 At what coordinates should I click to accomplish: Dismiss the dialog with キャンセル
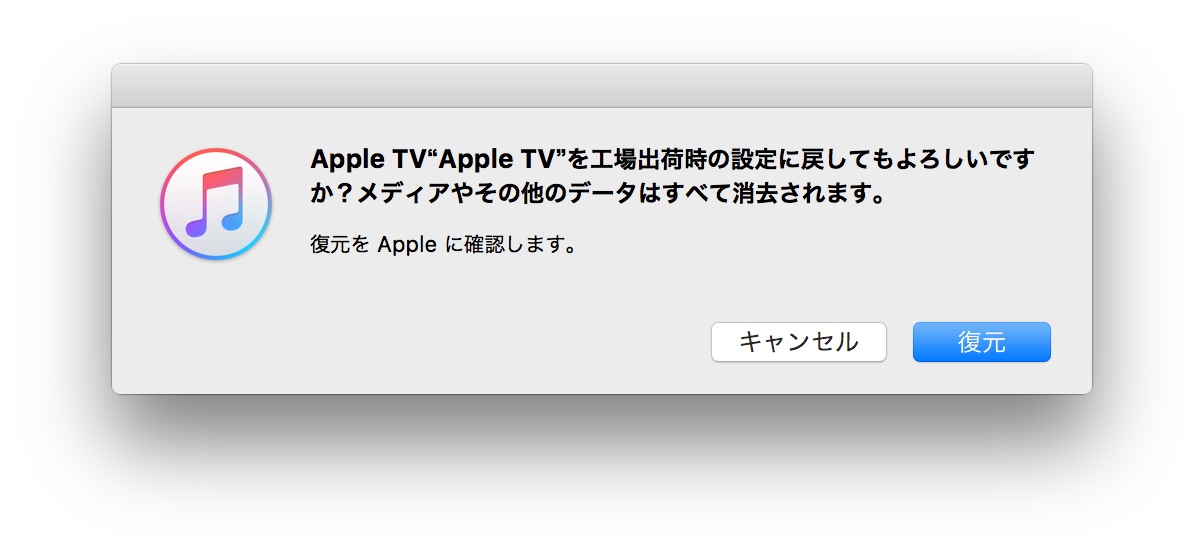pos(798,342)
